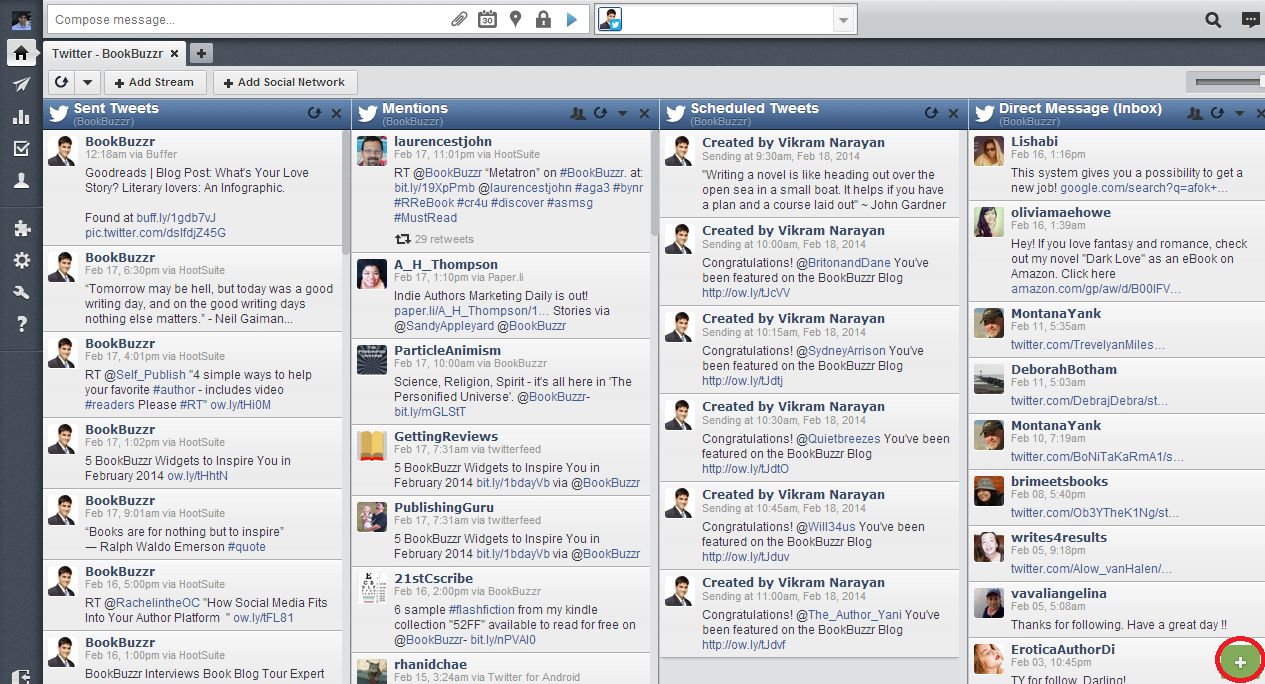This screenshot has height=684, width=1265.
Task: Add location with the map pin icon
Action: (x=515, y=19)
